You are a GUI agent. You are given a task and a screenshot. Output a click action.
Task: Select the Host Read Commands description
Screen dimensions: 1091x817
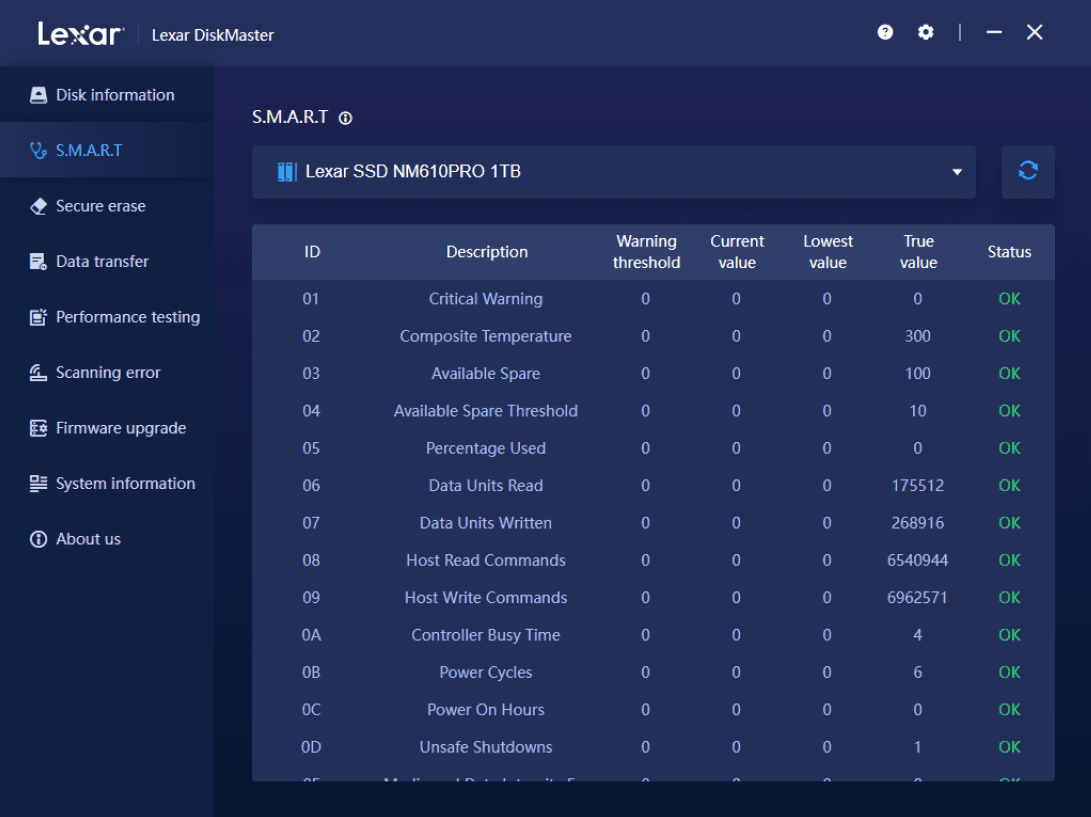(486, 561)
